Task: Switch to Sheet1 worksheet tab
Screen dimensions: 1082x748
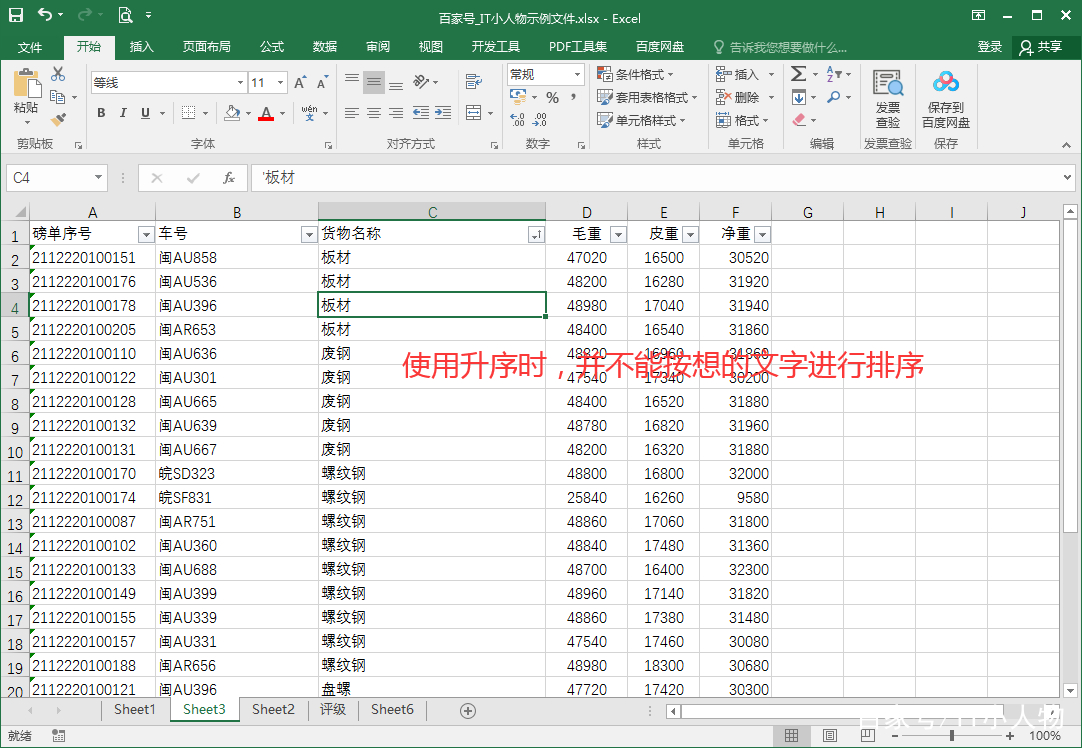Action: (x=135, y=709)
